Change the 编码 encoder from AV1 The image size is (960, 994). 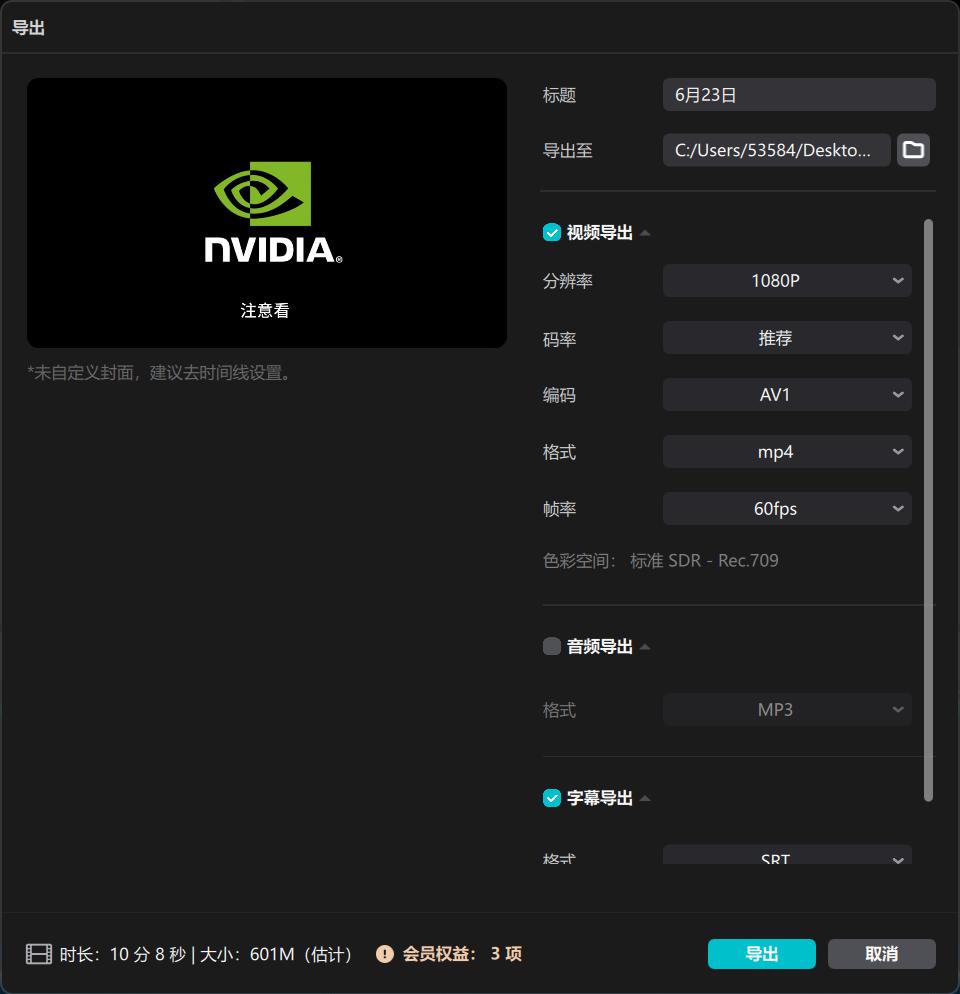click(x=786, y=394)
